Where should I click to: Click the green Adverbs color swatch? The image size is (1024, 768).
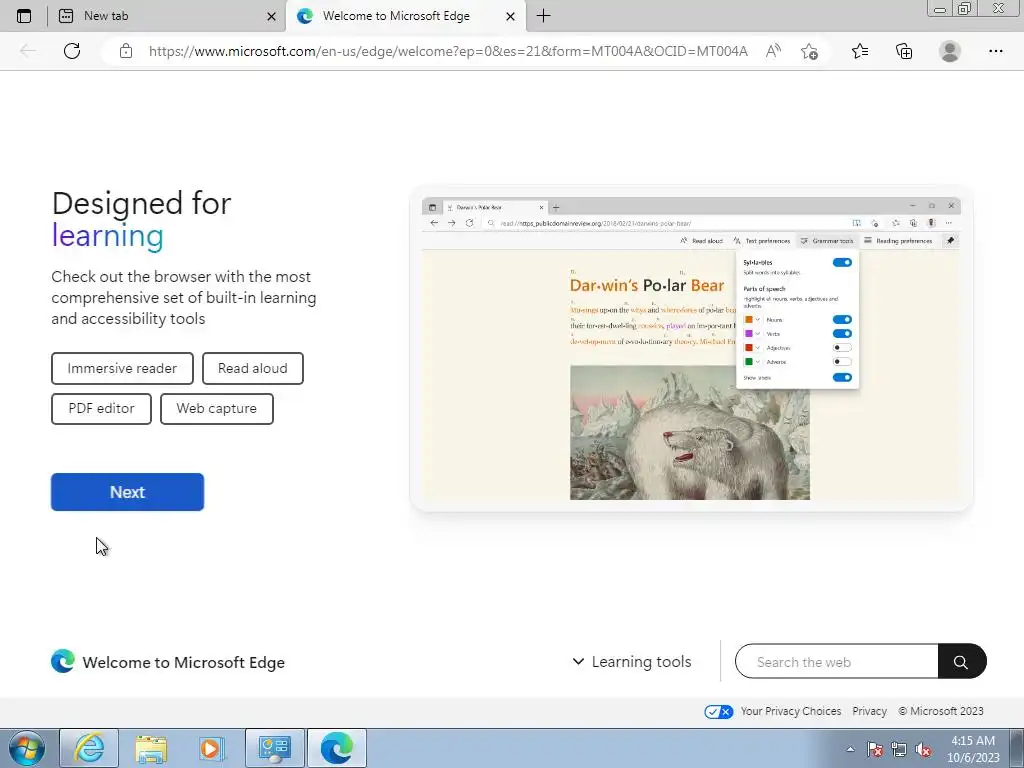748,361
